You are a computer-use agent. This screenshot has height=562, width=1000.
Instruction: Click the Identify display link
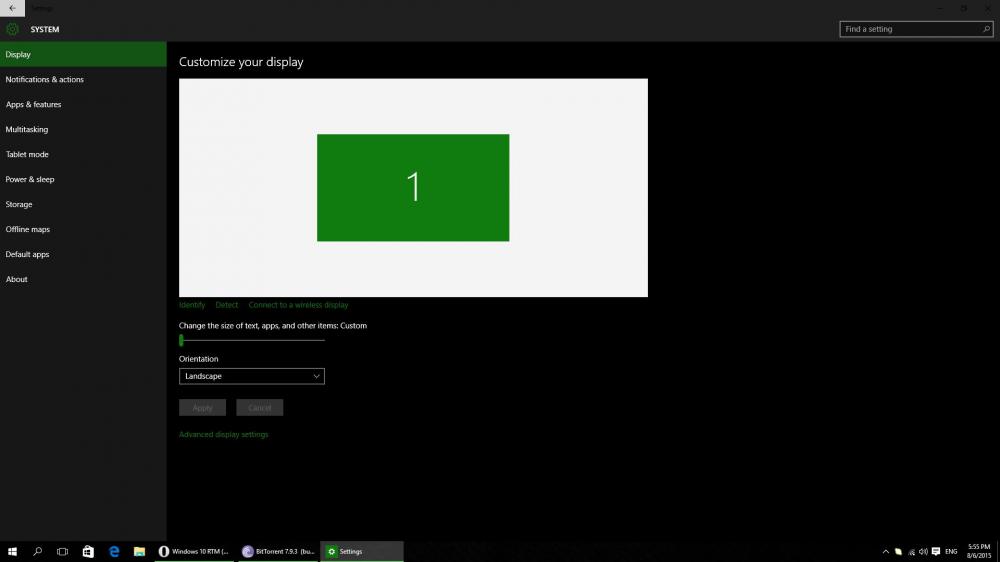pyautogui.click(x=191, y=305)
